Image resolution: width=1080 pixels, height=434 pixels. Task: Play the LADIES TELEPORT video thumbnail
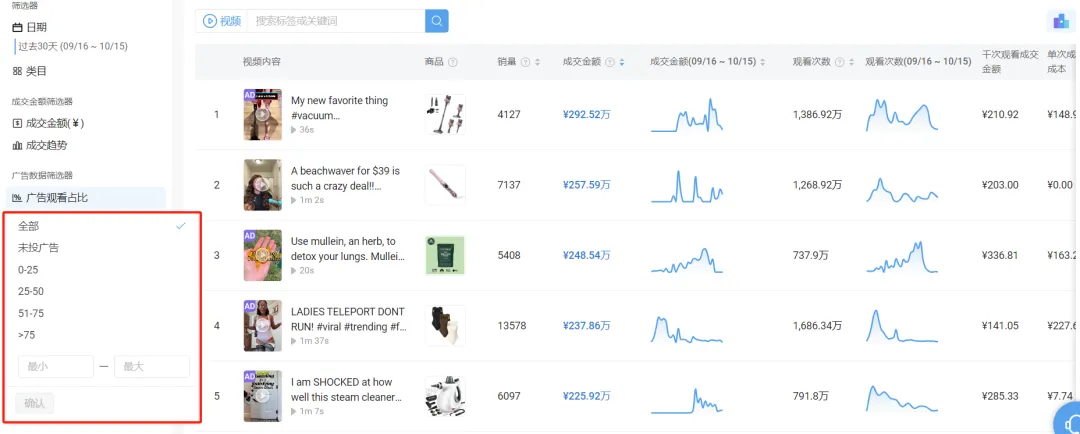262,325
